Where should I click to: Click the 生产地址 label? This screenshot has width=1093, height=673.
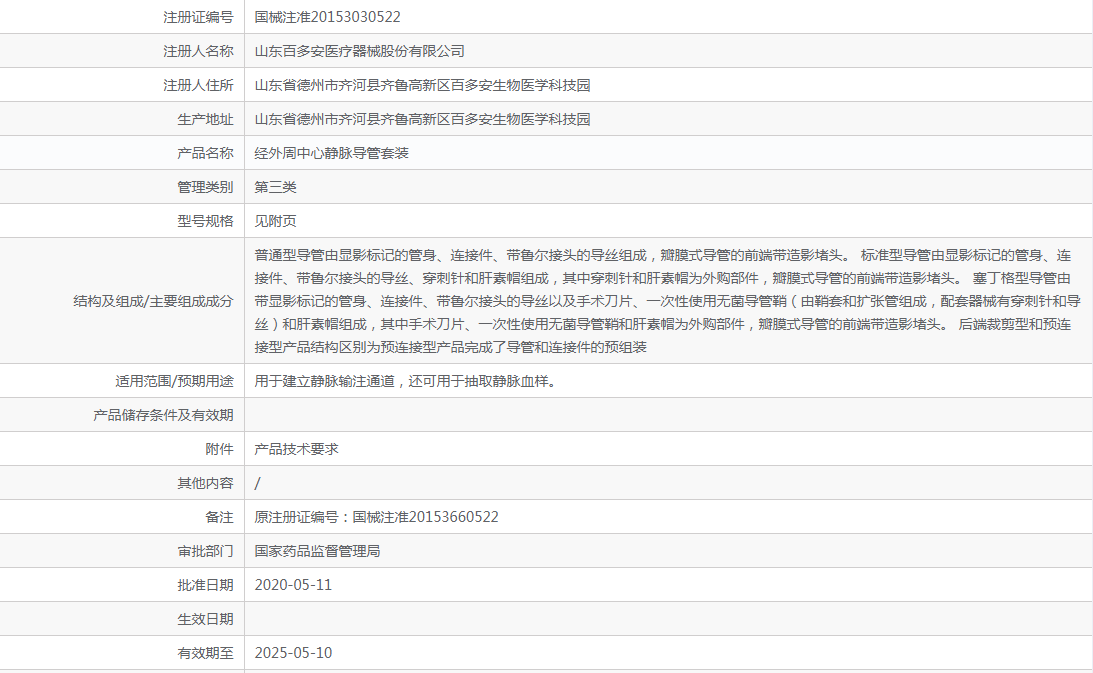[x=205, y=119]
